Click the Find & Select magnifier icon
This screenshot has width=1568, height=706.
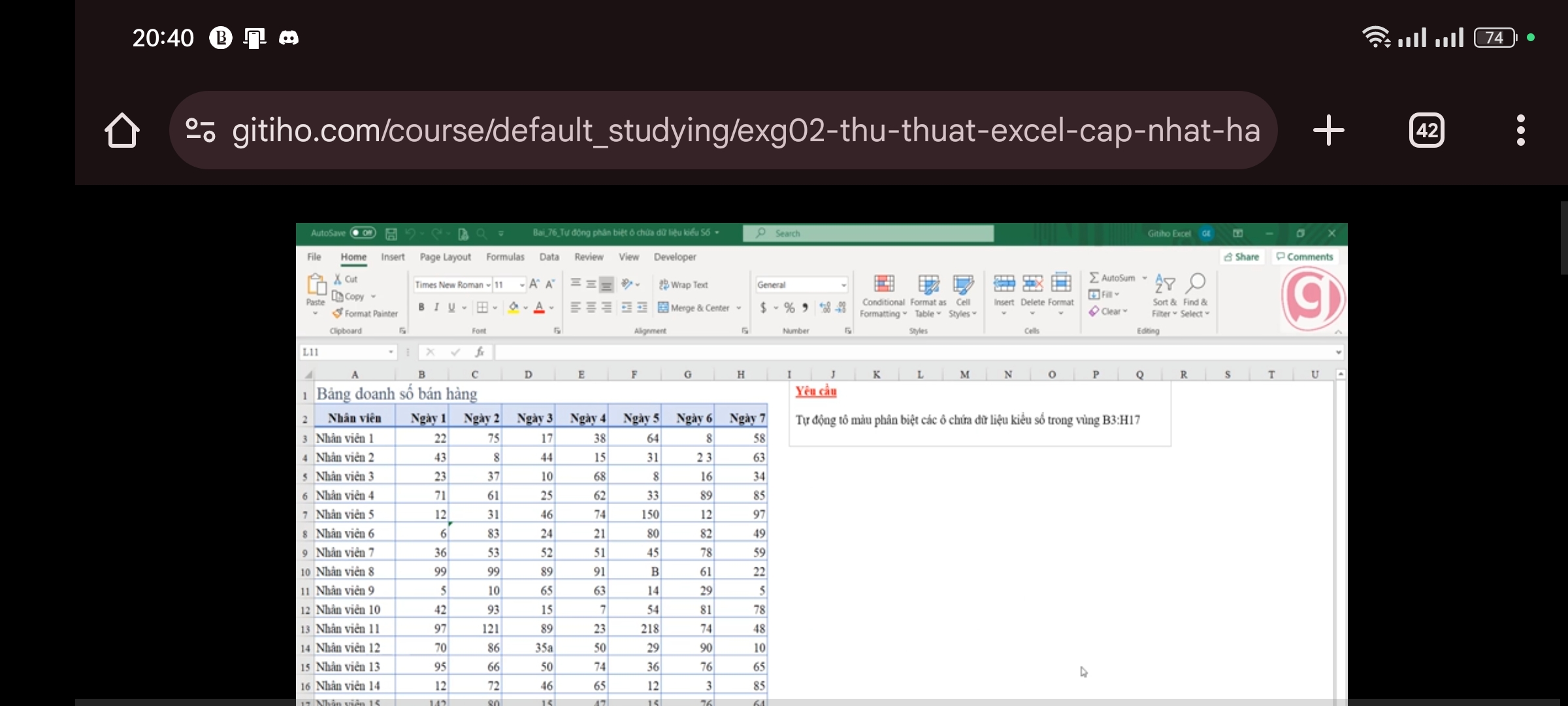[1196, 283]
